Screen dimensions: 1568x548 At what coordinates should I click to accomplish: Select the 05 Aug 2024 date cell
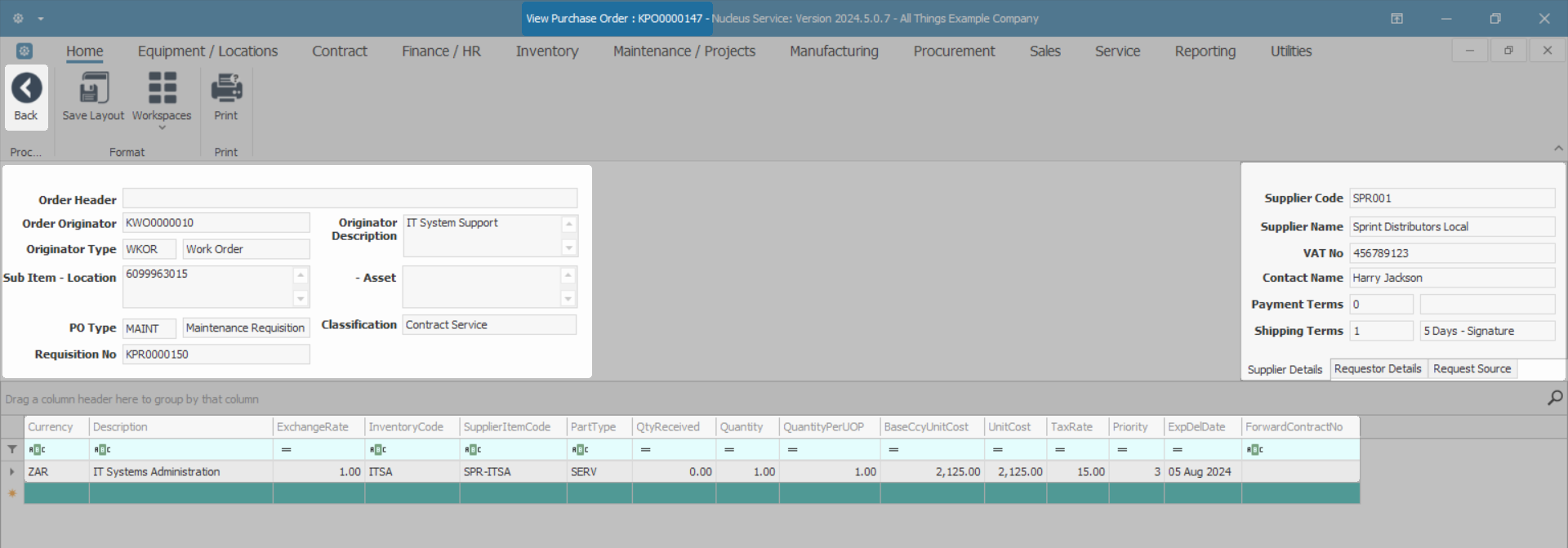coord(1202,471)
